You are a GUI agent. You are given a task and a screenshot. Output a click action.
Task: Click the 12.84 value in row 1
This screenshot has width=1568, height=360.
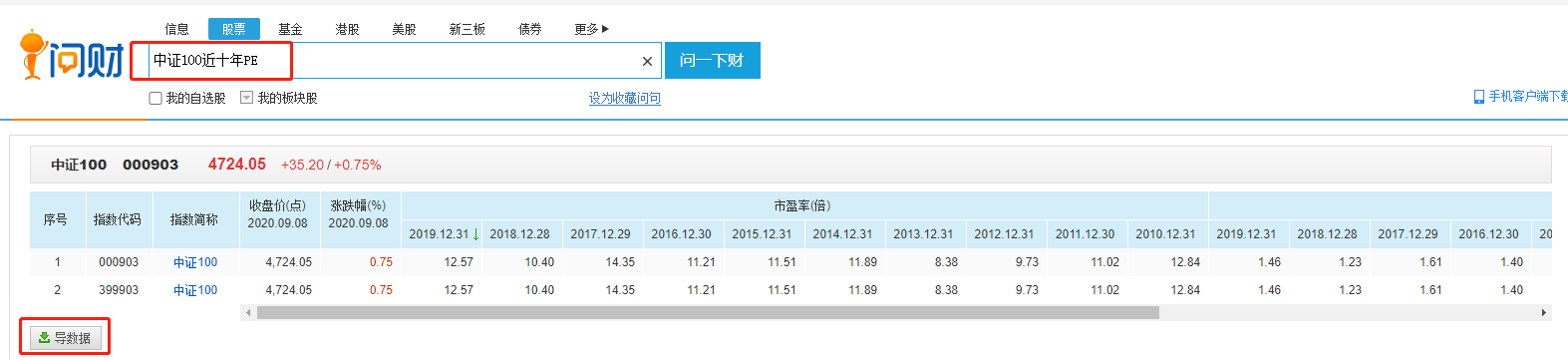coord(1185,262)
